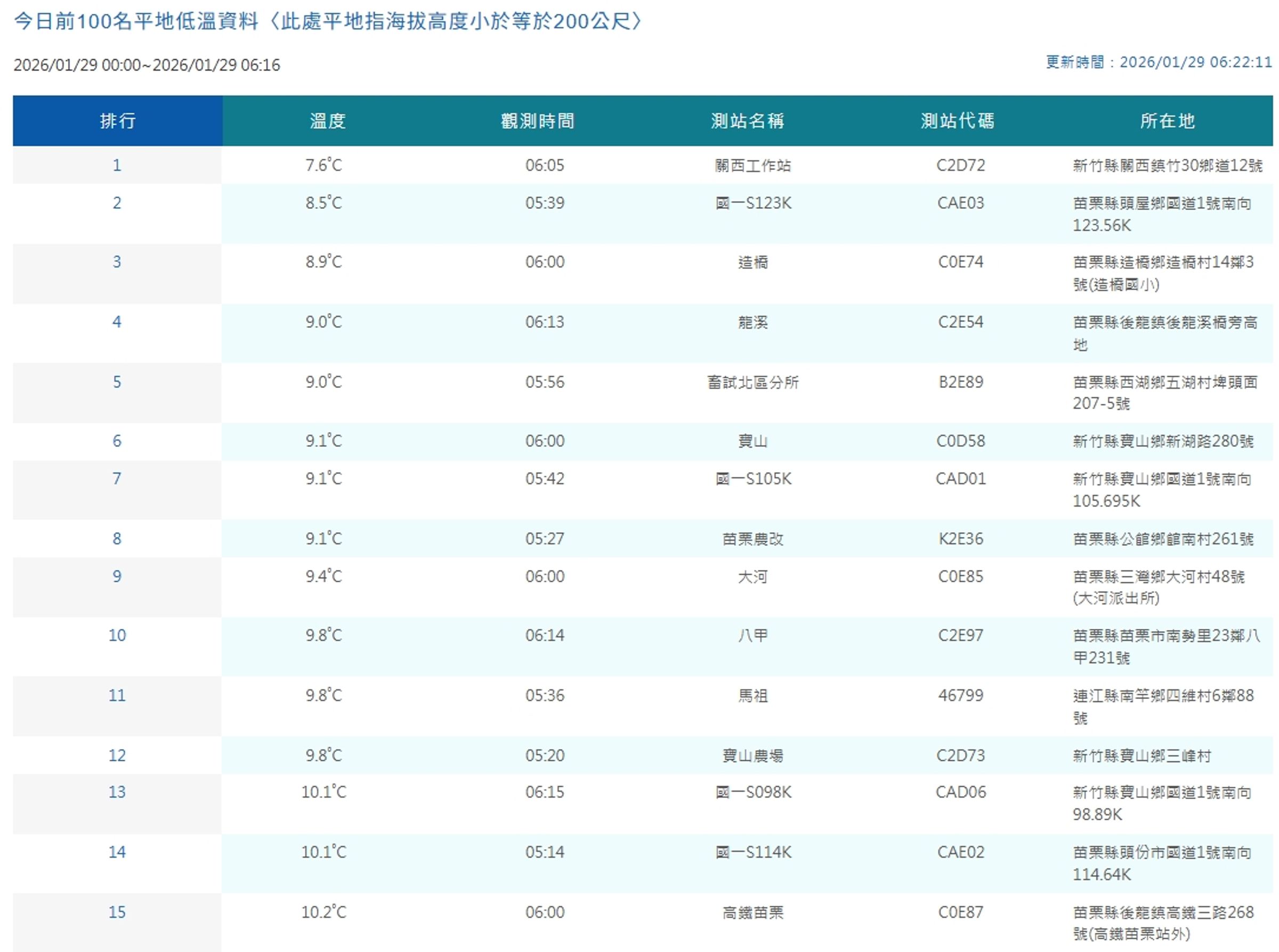The height and width of the screenshot is (952, 1279).
Task: Select station code CAE03
Action: tap(961, 203)
